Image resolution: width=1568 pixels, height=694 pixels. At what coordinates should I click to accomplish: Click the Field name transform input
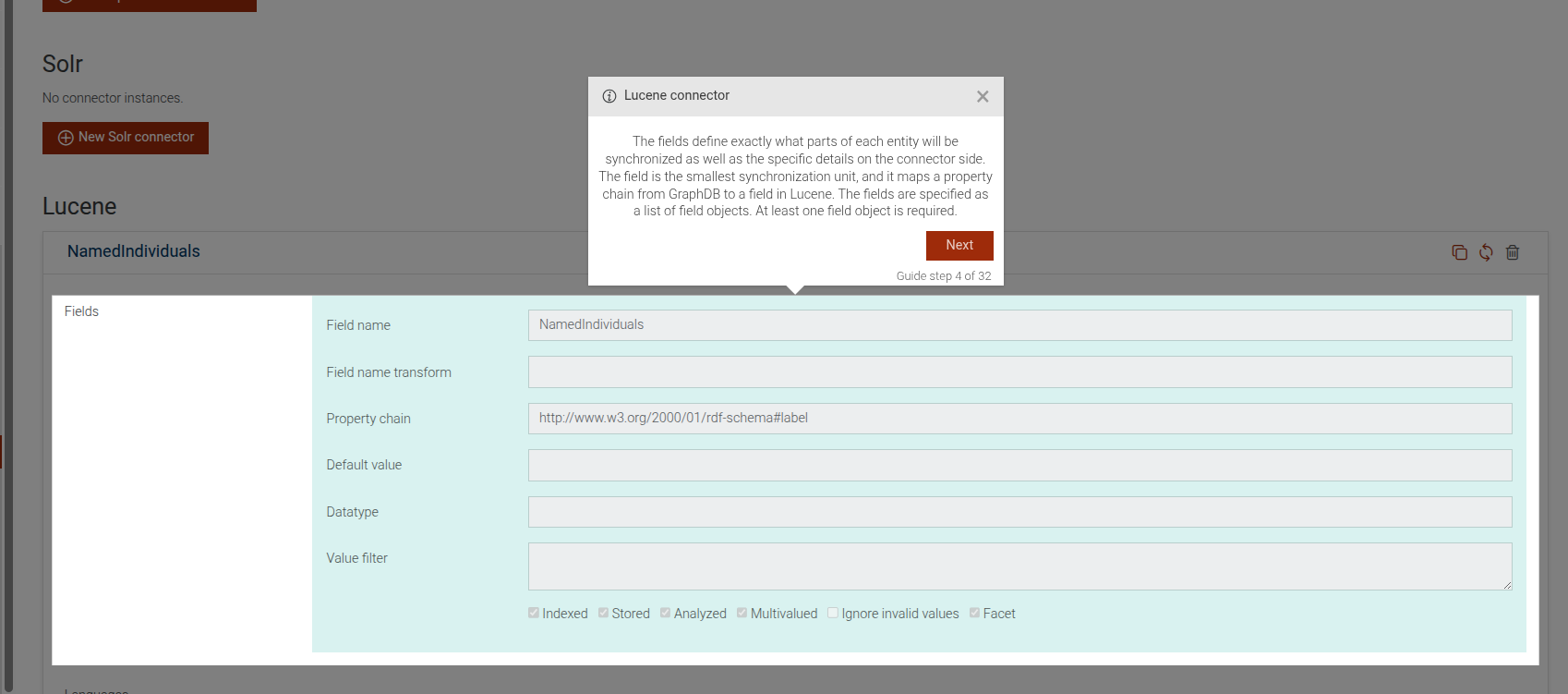[1019, 372]
